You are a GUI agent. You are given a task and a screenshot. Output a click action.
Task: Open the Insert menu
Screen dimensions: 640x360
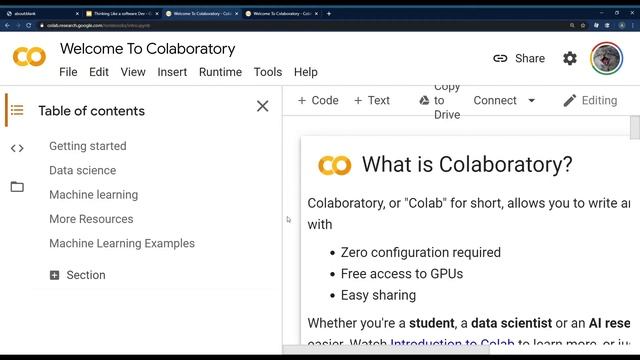[x=172, y=72]
